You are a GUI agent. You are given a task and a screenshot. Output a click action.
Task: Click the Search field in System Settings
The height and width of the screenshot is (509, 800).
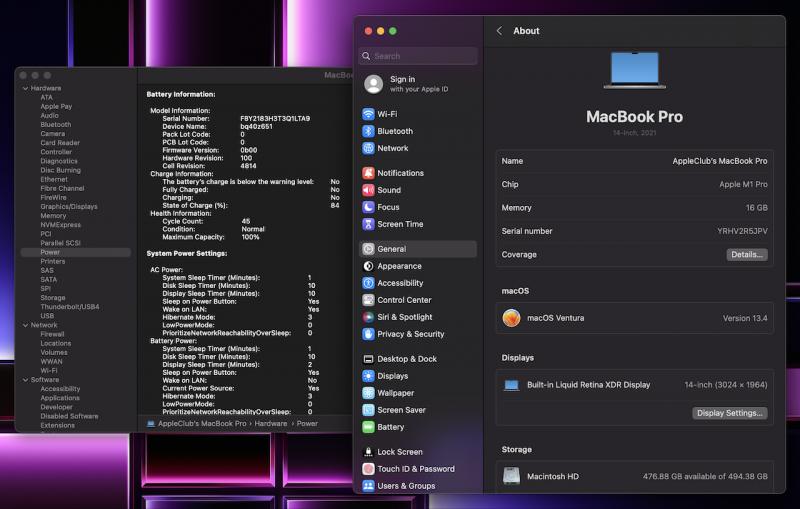(x=418, y=56)
